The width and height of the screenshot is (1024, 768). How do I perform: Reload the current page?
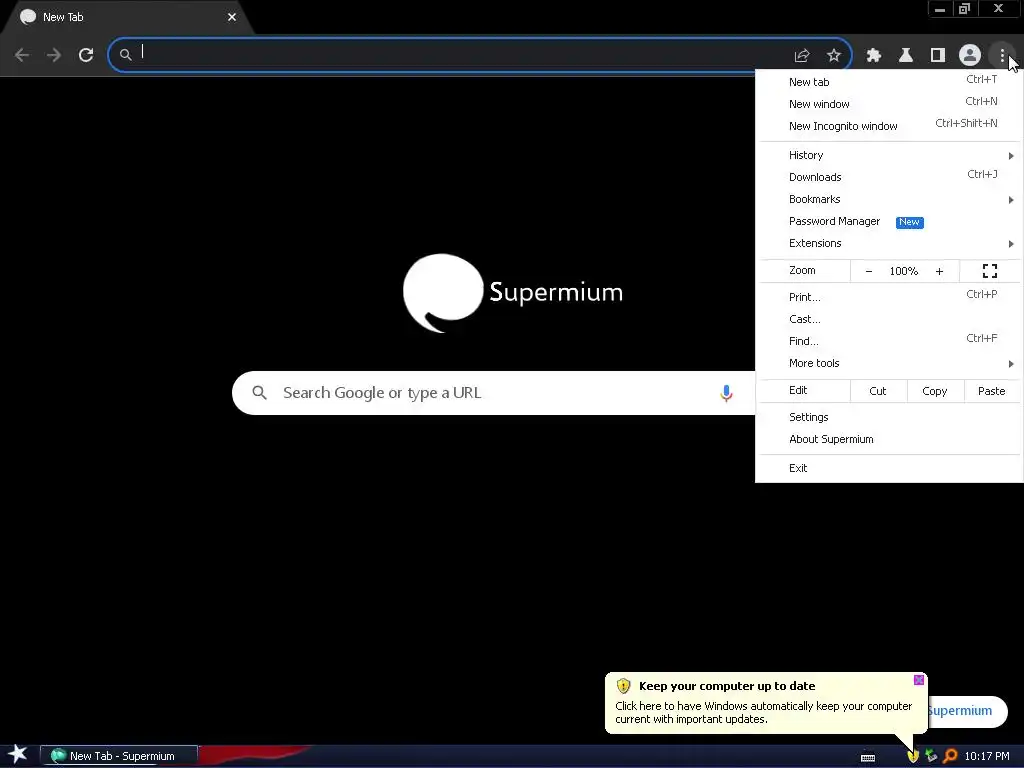coord(86,55)
